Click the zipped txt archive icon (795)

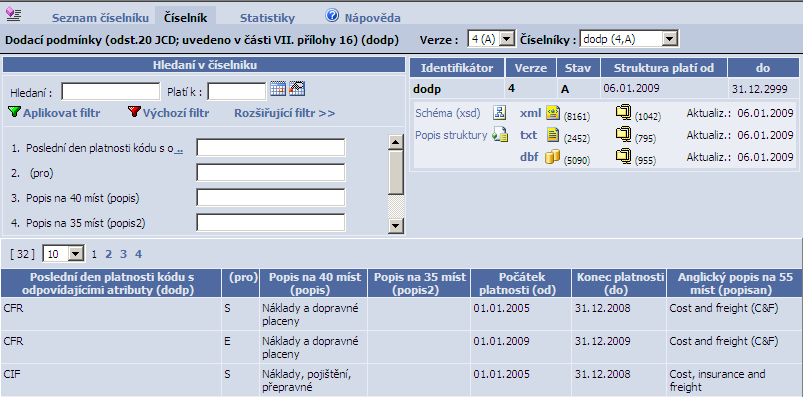coord(623,135)
